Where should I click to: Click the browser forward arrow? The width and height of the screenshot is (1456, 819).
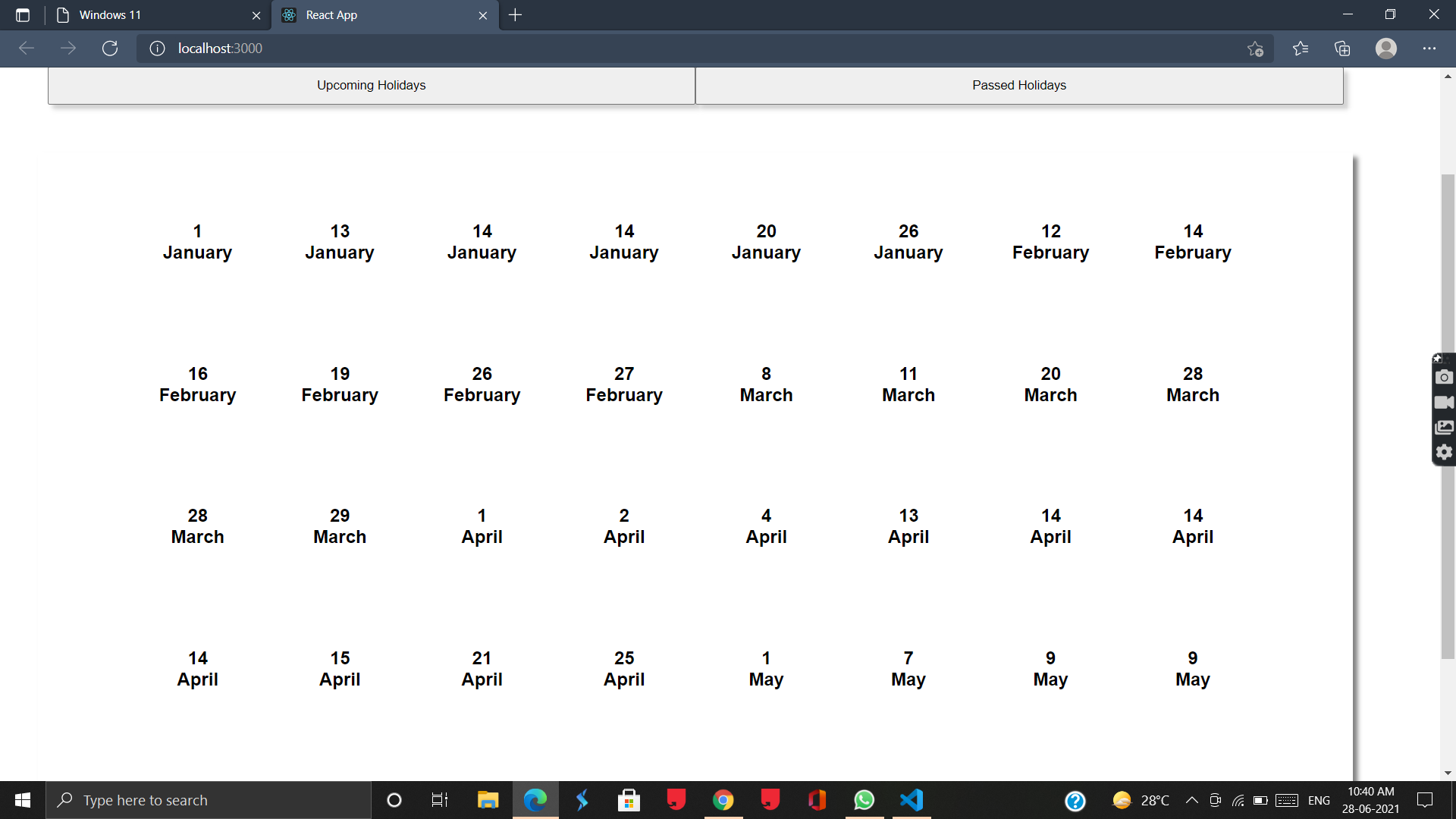click(68, 49)
